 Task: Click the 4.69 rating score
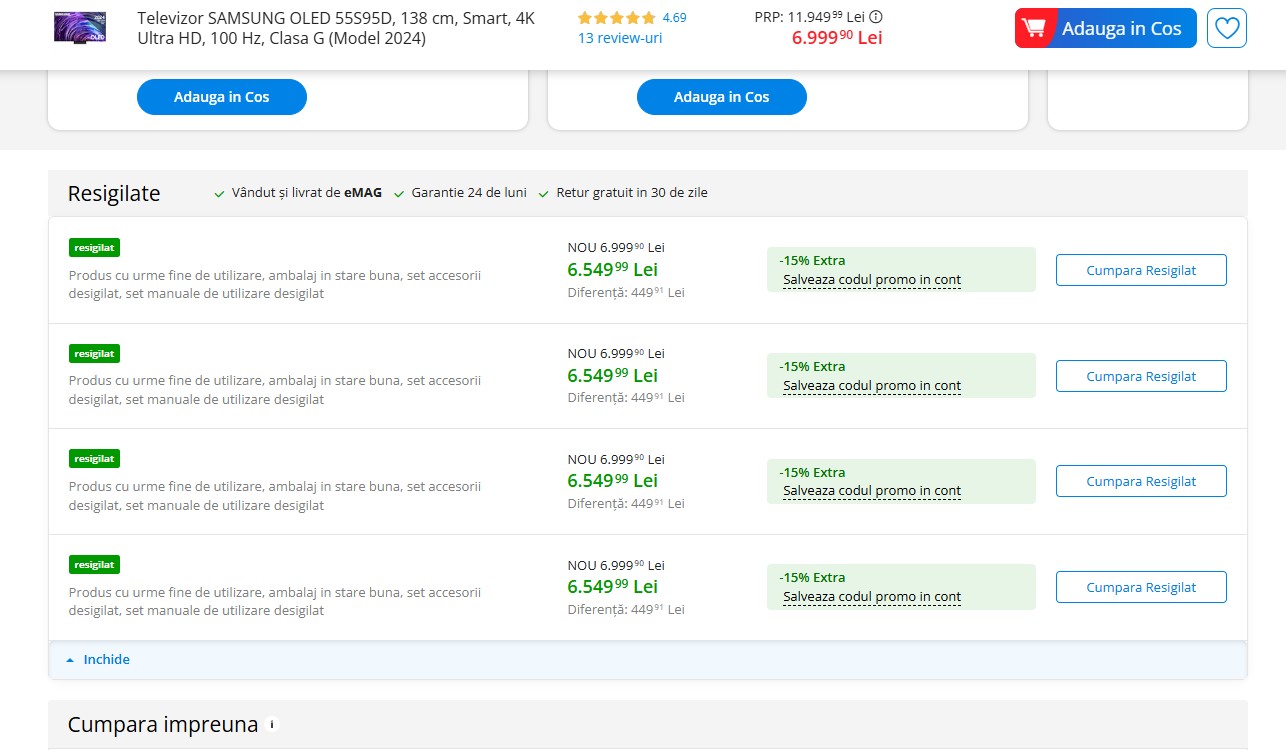(674, 18)
